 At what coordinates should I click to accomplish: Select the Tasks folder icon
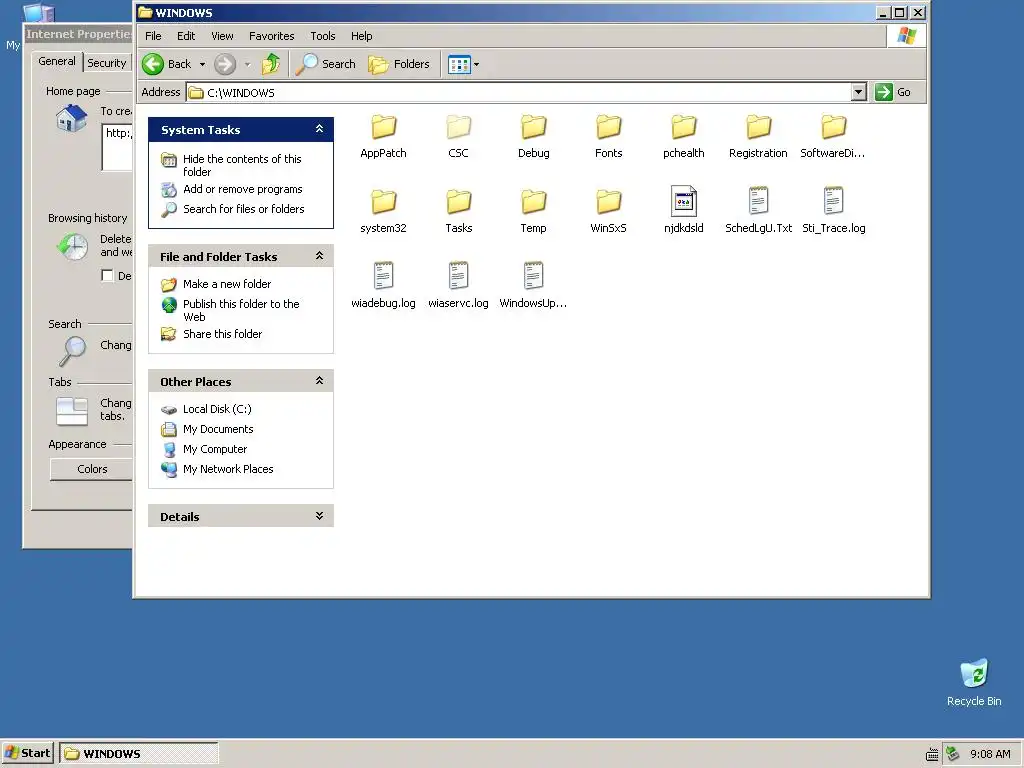click(458, 202)
